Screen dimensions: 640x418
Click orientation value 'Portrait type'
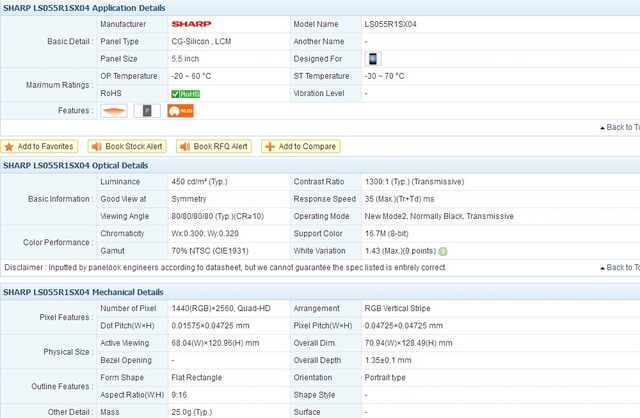(x=385, y=378)
